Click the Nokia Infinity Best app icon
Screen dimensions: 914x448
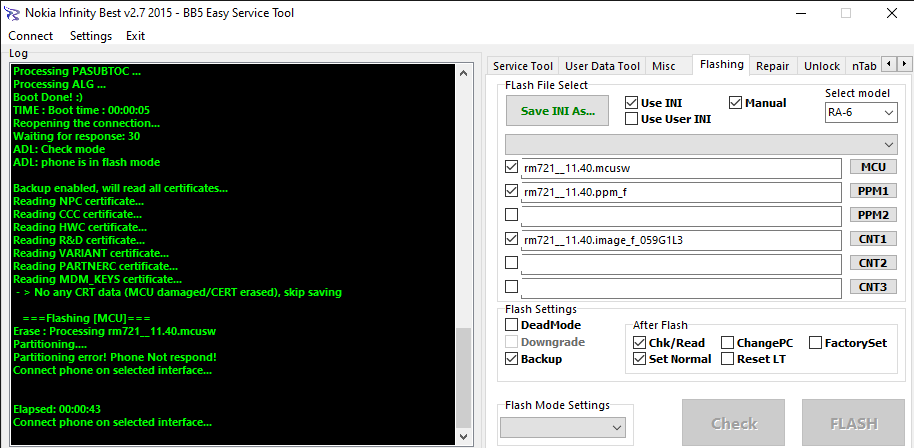pyautogui.click(x=12, y=13)
